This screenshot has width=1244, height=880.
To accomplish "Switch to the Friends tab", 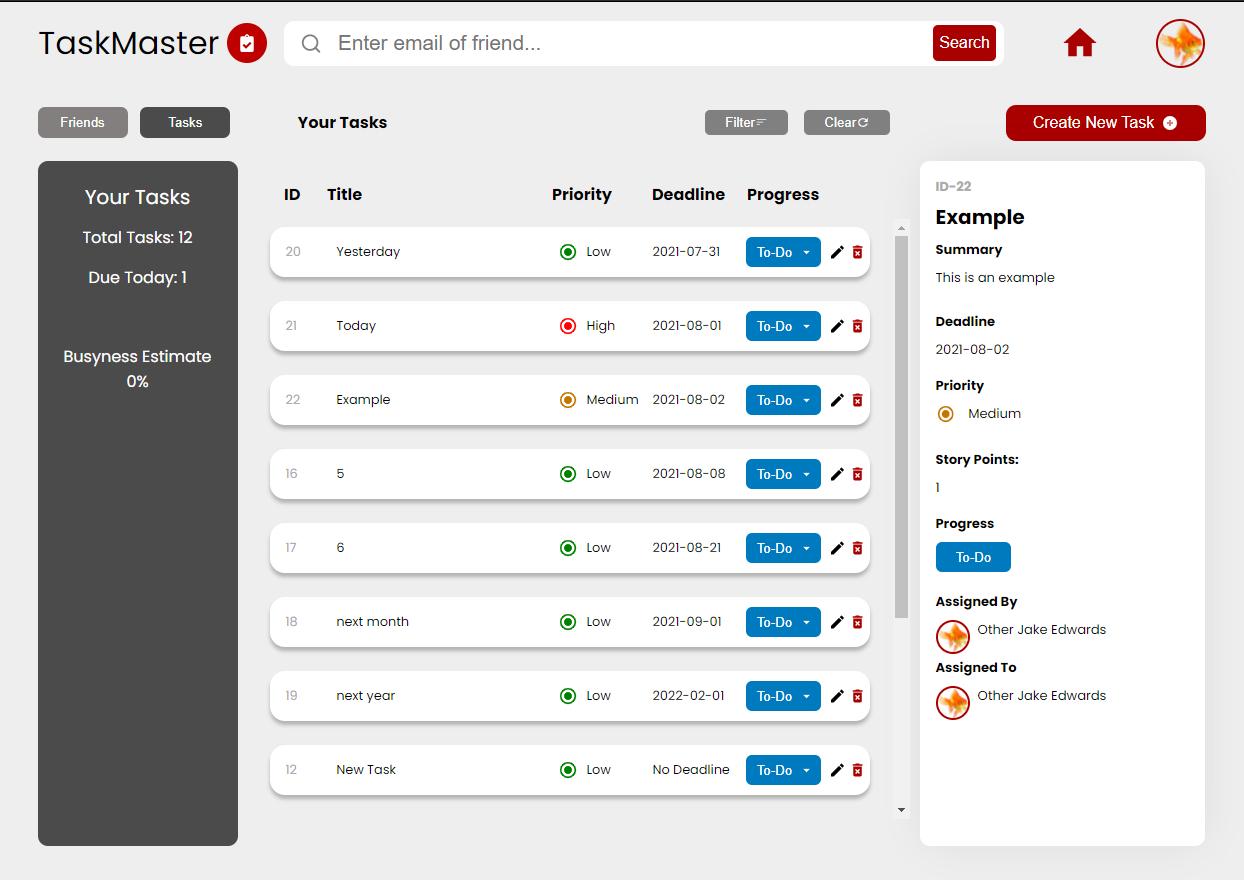I will pyautogui.click(x=83, y=122).
